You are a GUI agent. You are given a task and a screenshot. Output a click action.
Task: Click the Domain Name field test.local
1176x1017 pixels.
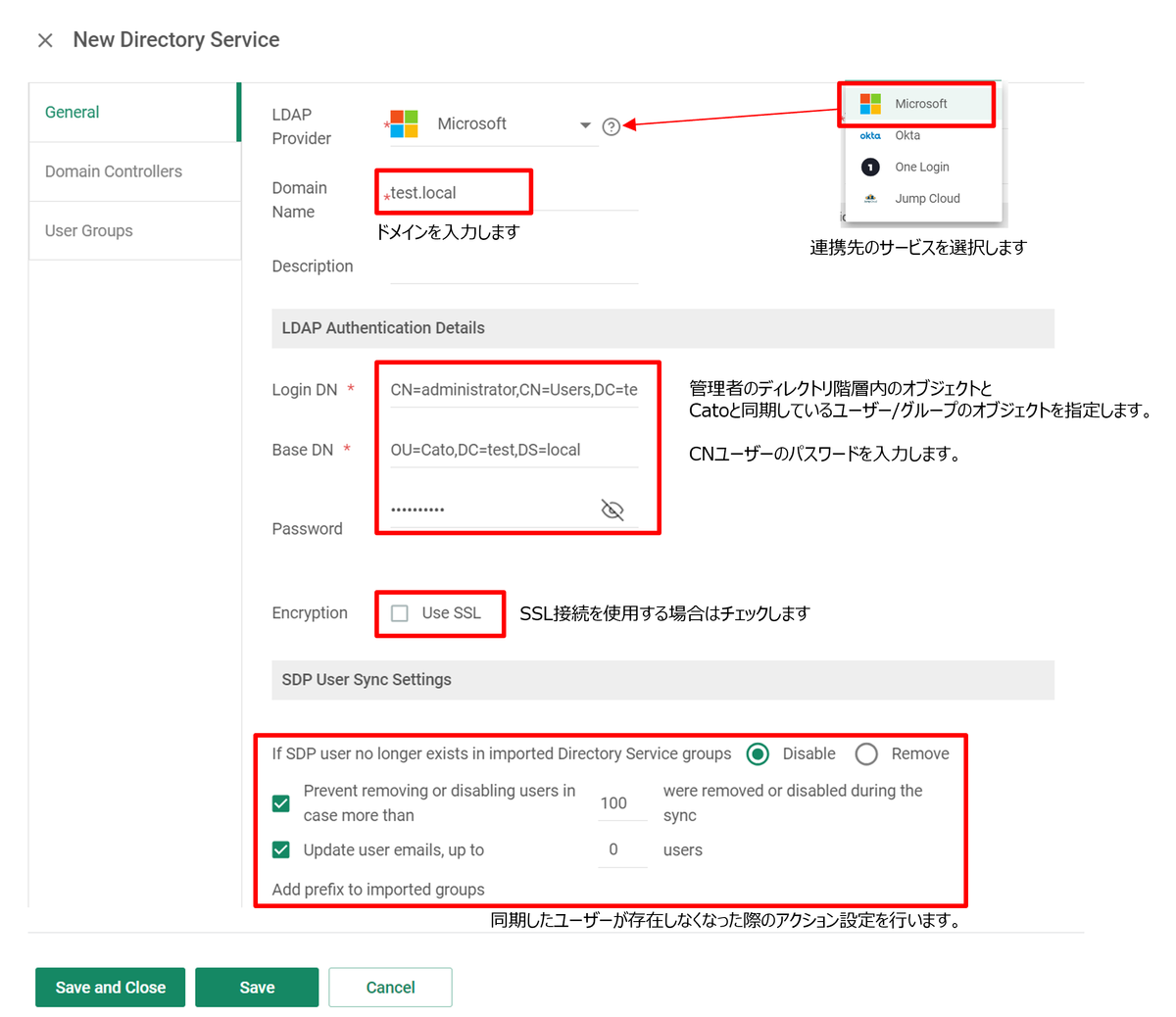pyautogui.click(x=514, y=193)
